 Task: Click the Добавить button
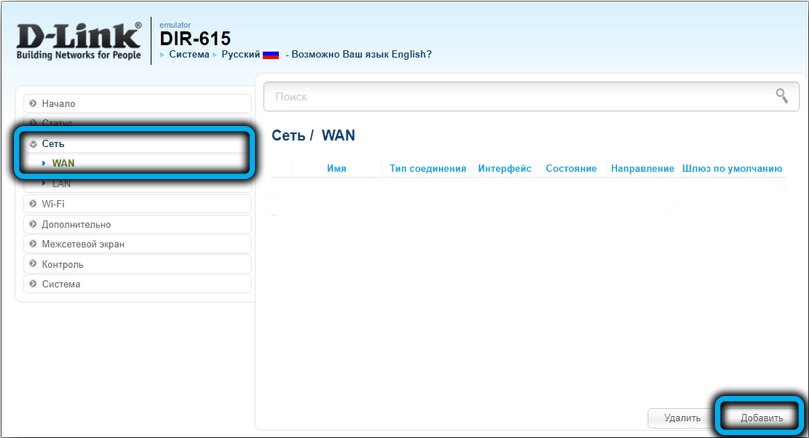761,417
